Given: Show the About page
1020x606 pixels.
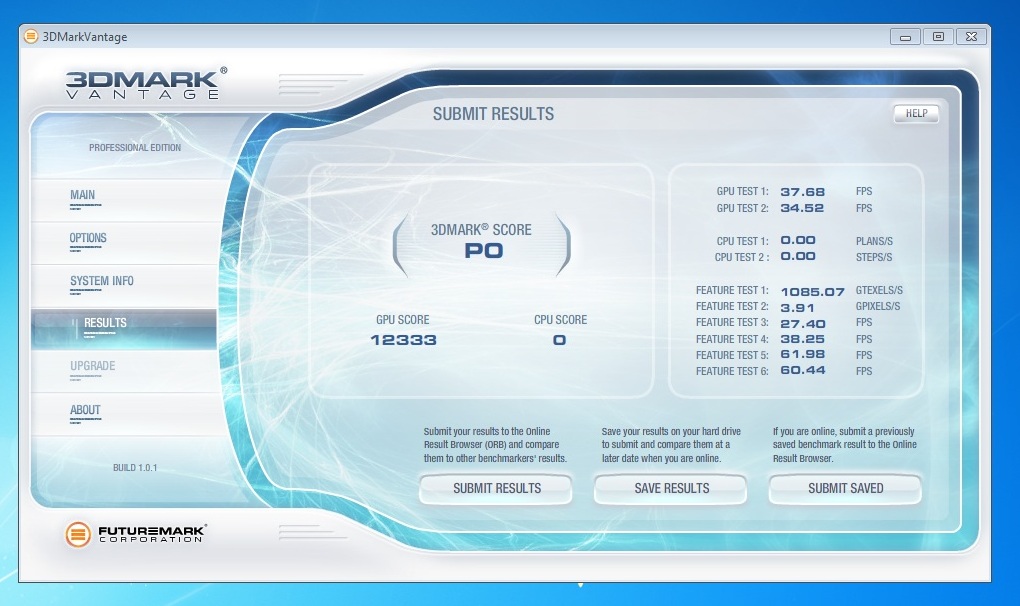Looking at the screenshot, I should pyautogui.click(x=85, y=410).
